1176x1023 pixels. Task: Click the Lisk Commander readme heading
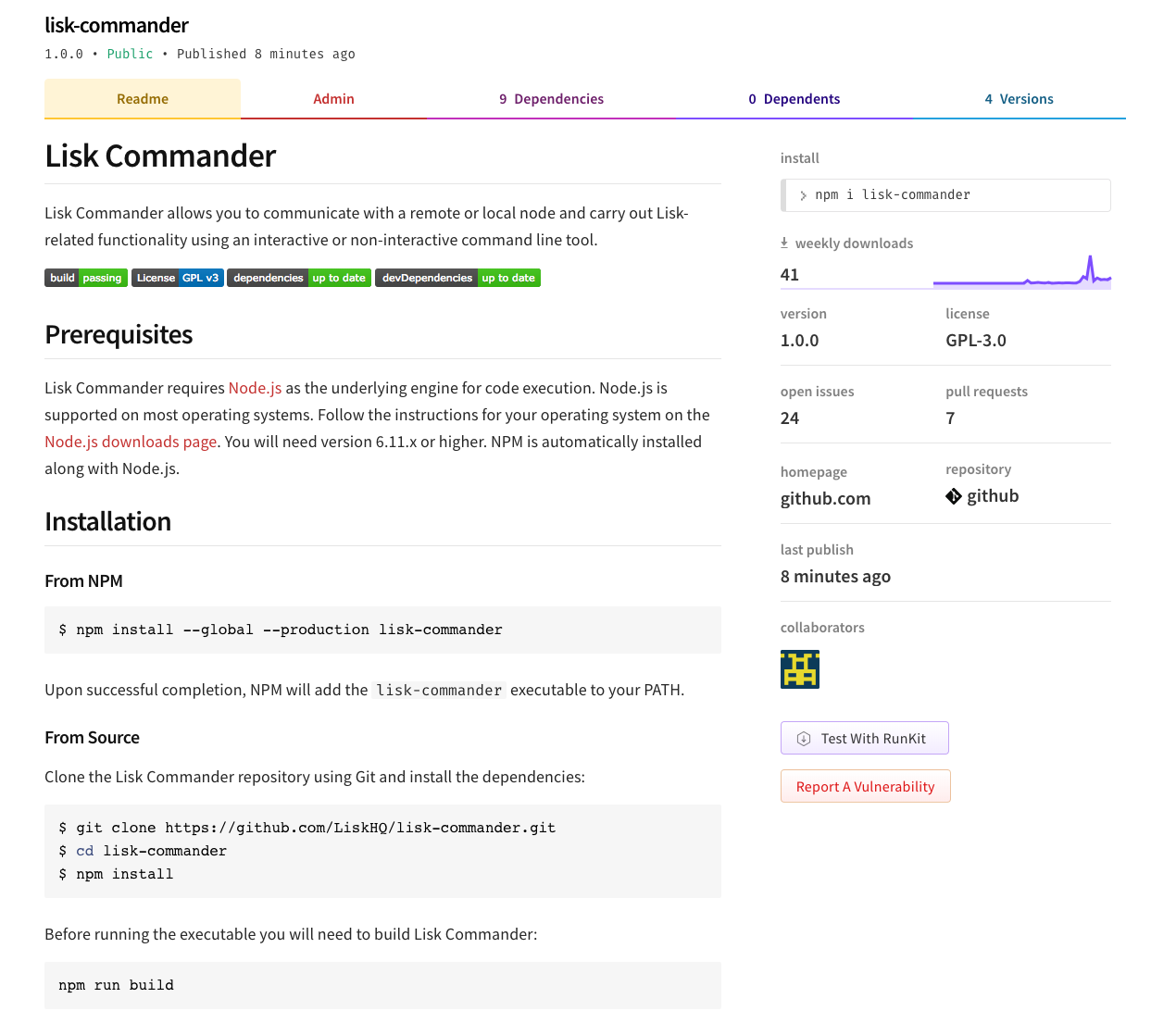click(160, 156)
